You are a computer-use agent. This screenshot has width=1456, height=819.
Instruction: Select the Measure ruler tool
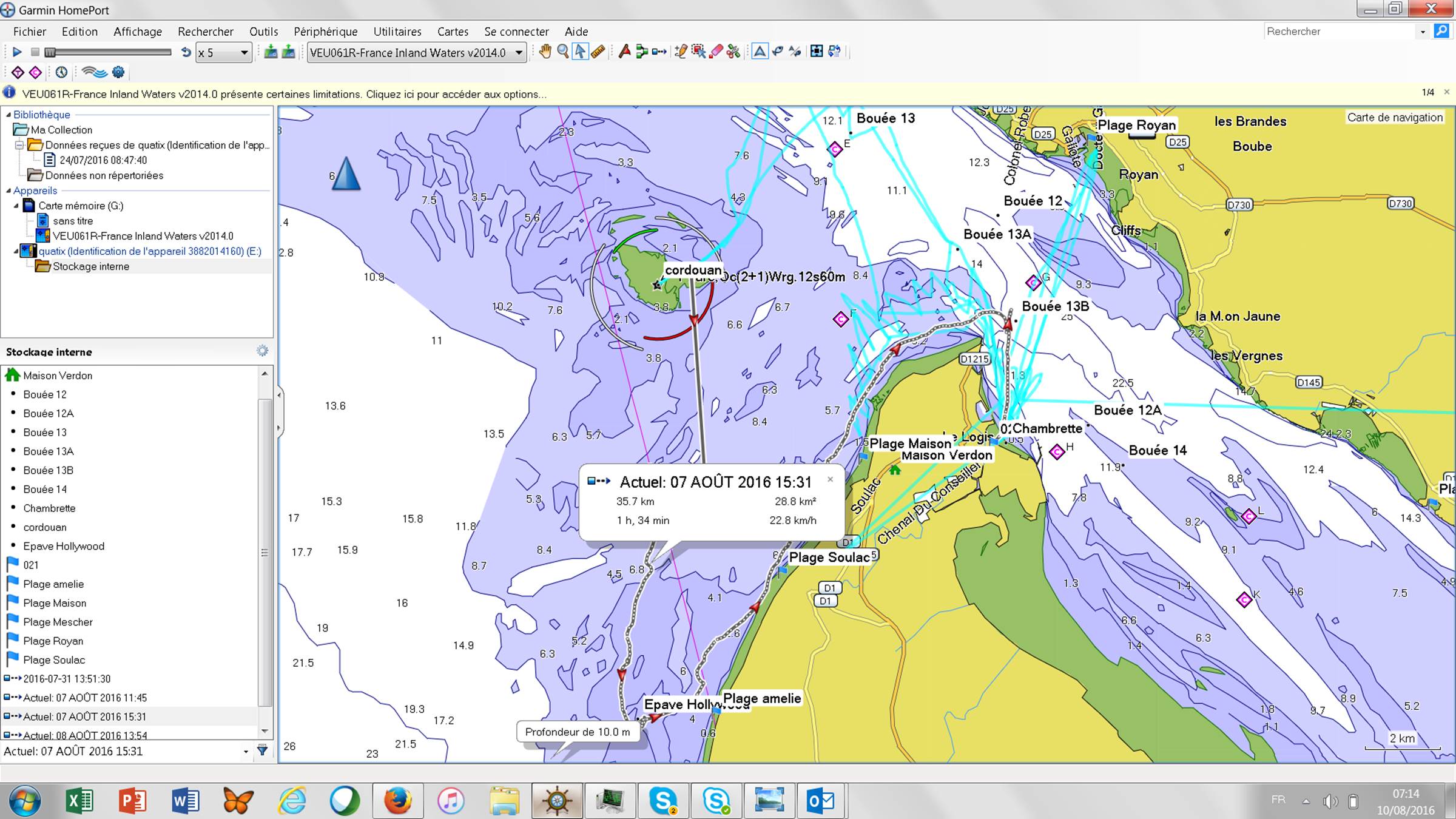click(x=598, y=52)
